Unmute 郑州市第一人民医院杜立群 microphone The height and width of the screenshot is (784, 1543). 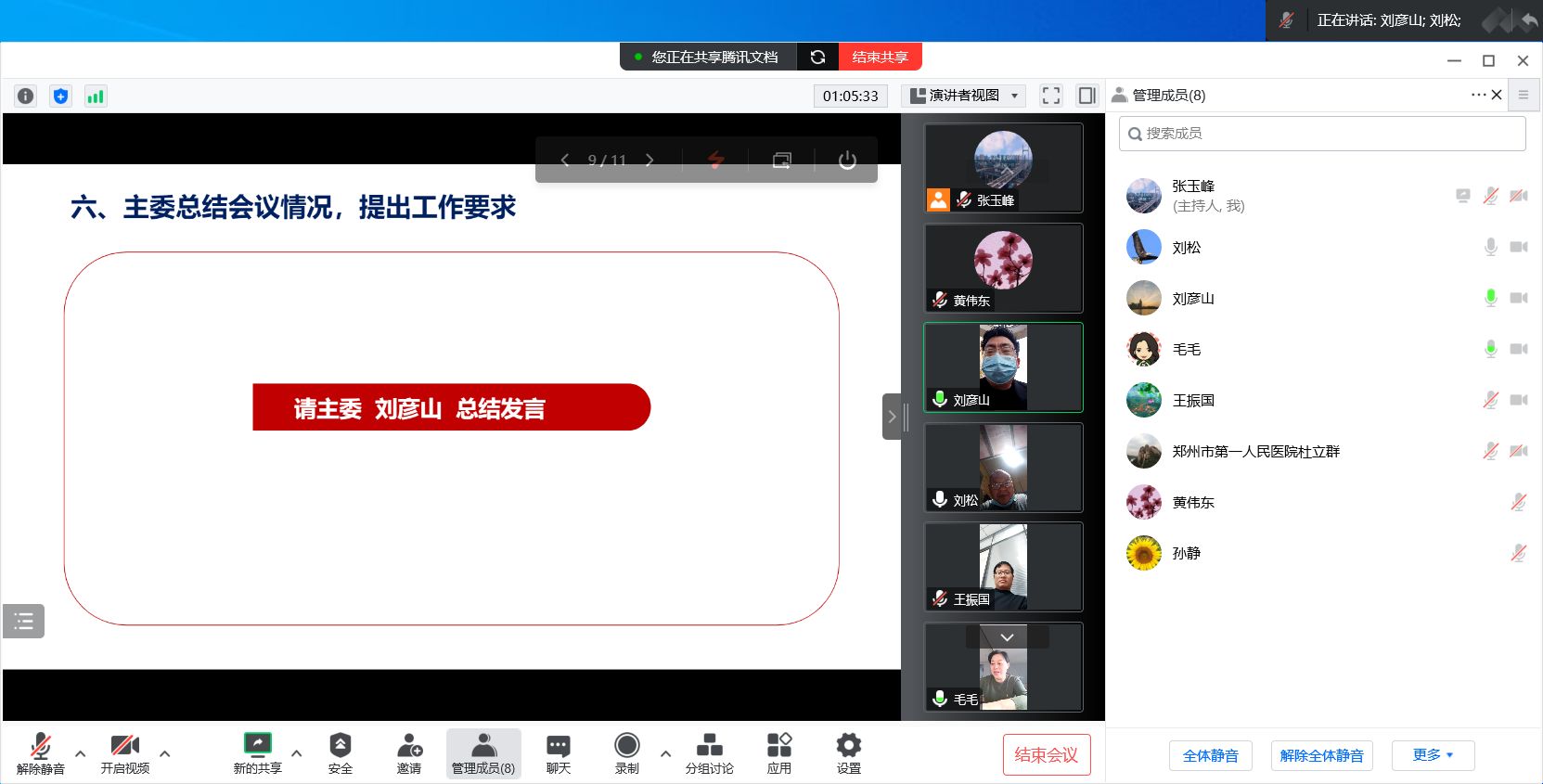click(1490, 451)
